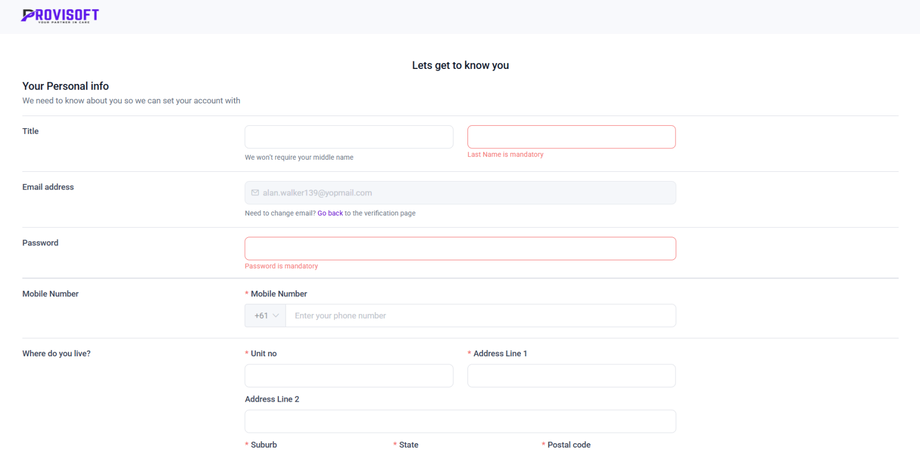Focus the first name field beside Title

349,136
